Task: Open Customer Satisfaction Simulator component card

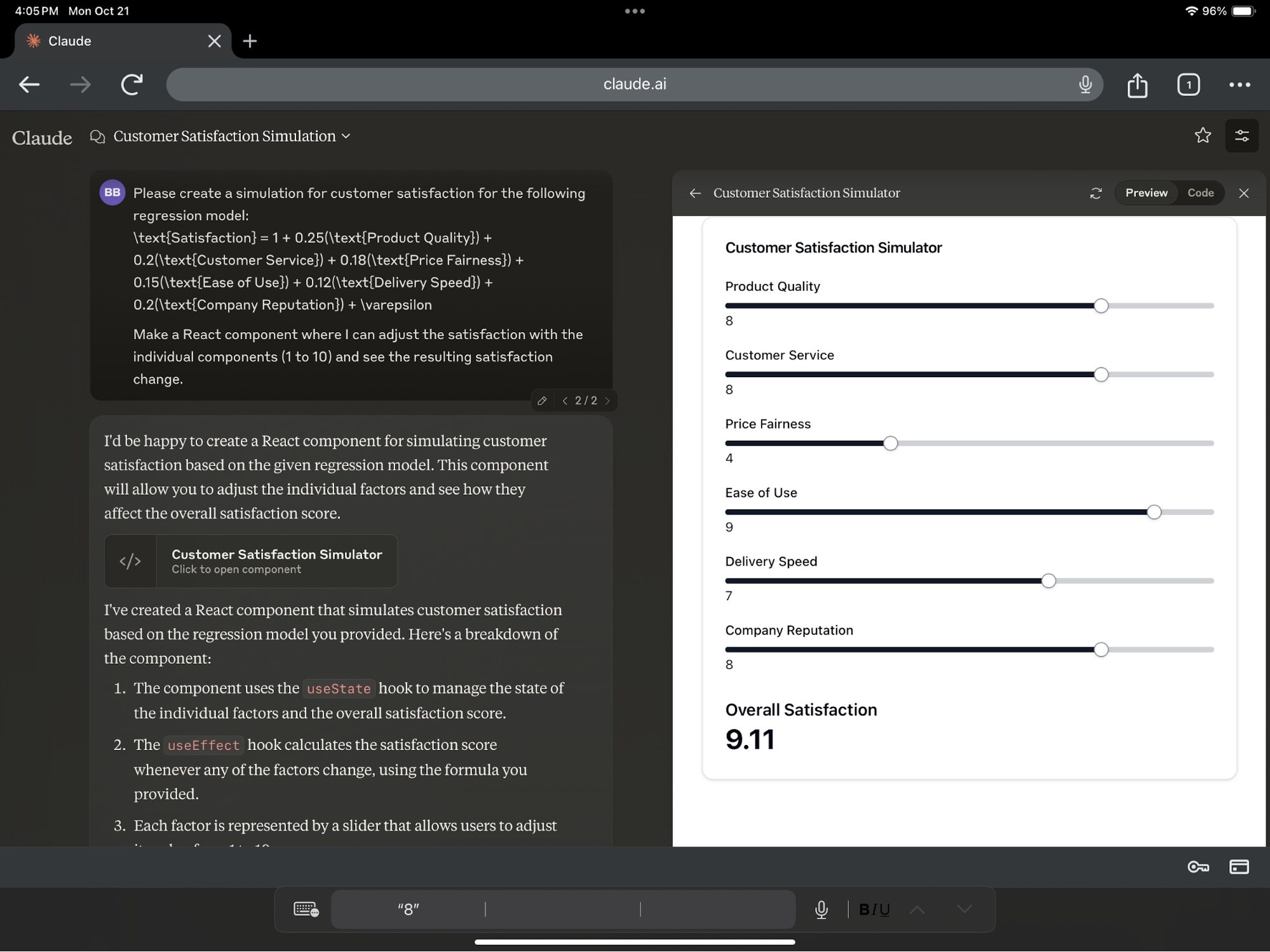Action: [x=251, y=561]
